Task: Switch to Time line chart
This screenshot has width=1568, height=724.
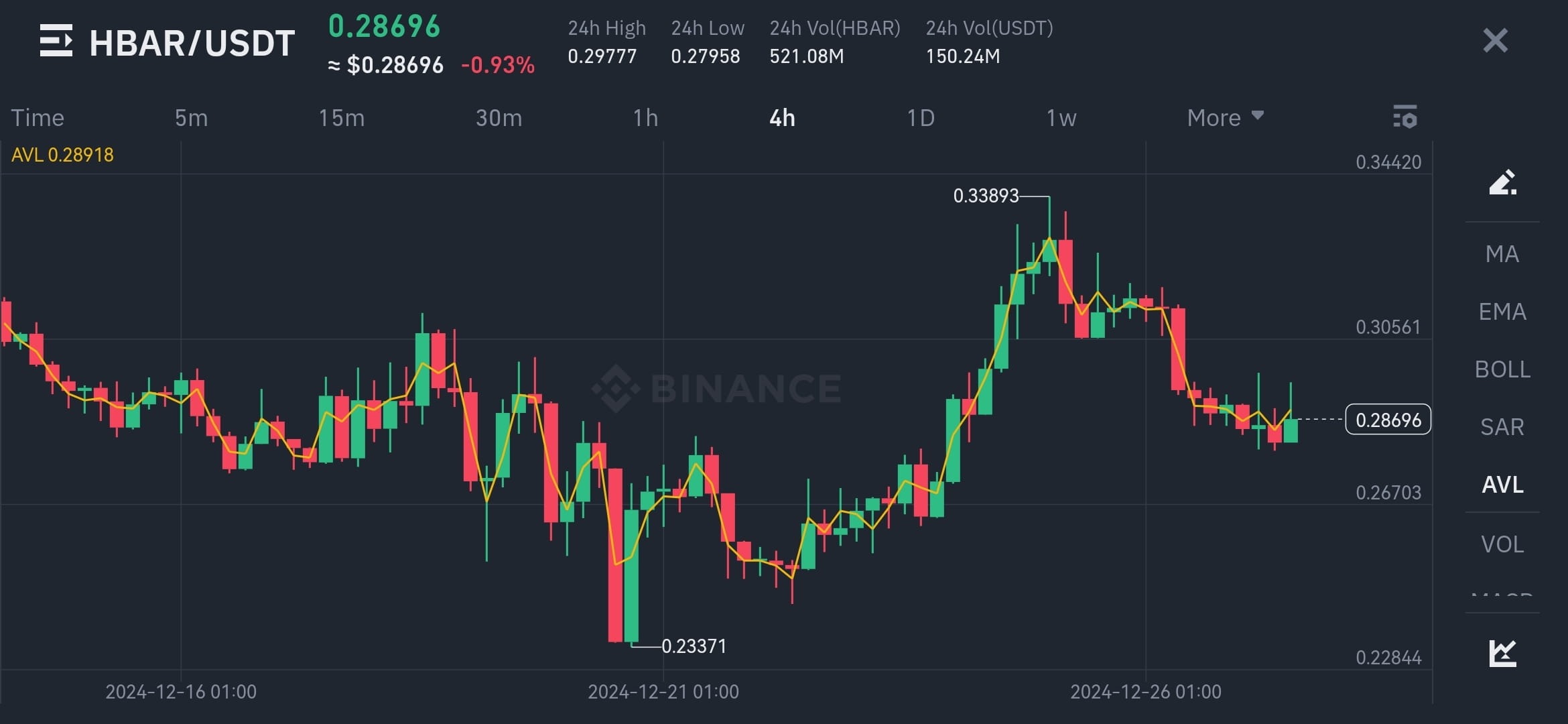Action: [38, 118]
